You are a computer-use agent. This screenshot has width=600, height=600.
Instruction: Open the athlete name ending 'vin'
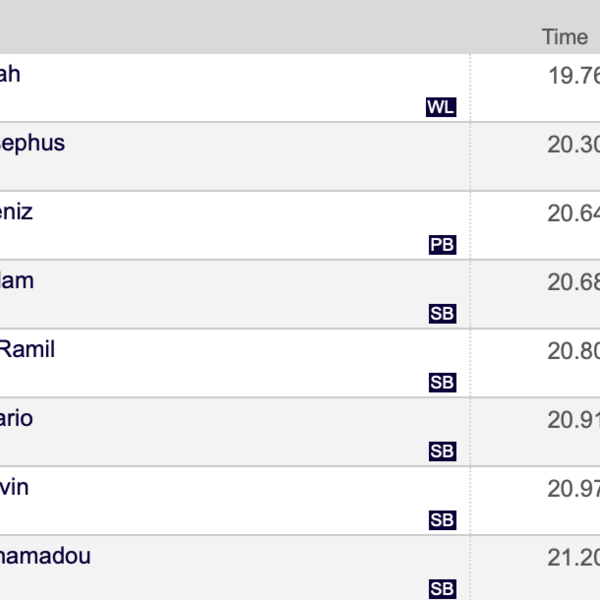14,487
